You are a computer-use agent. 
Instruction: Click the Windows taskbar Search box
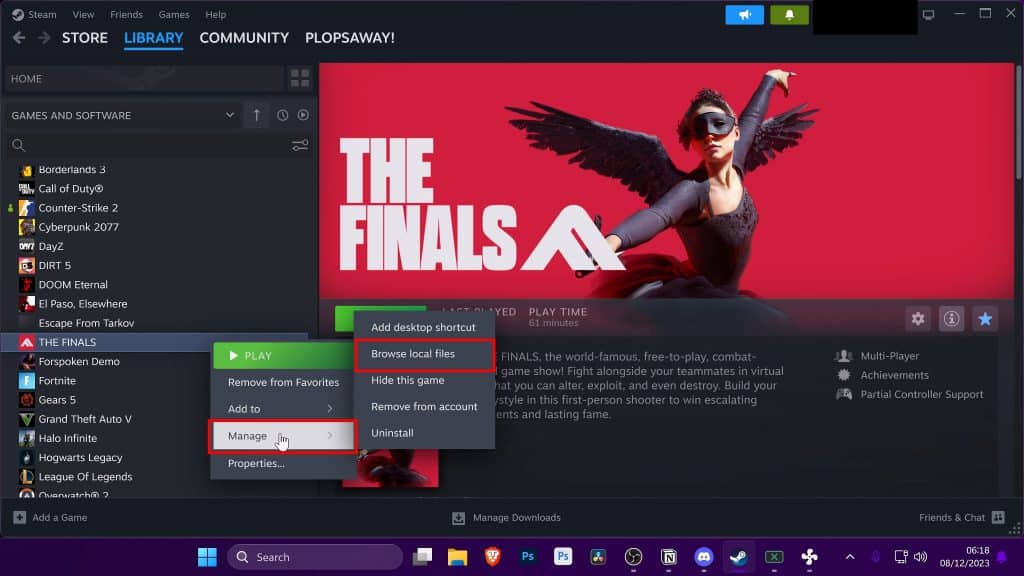click(315, 557)
